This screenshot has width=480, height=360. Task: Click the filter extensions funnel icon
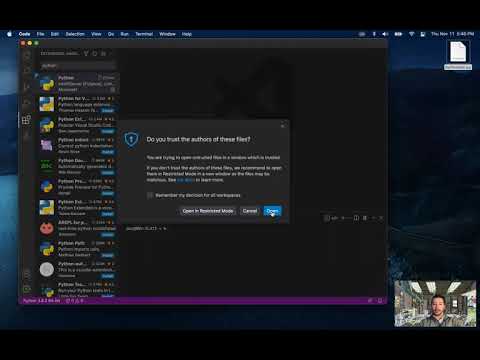(x=86, y=53)
